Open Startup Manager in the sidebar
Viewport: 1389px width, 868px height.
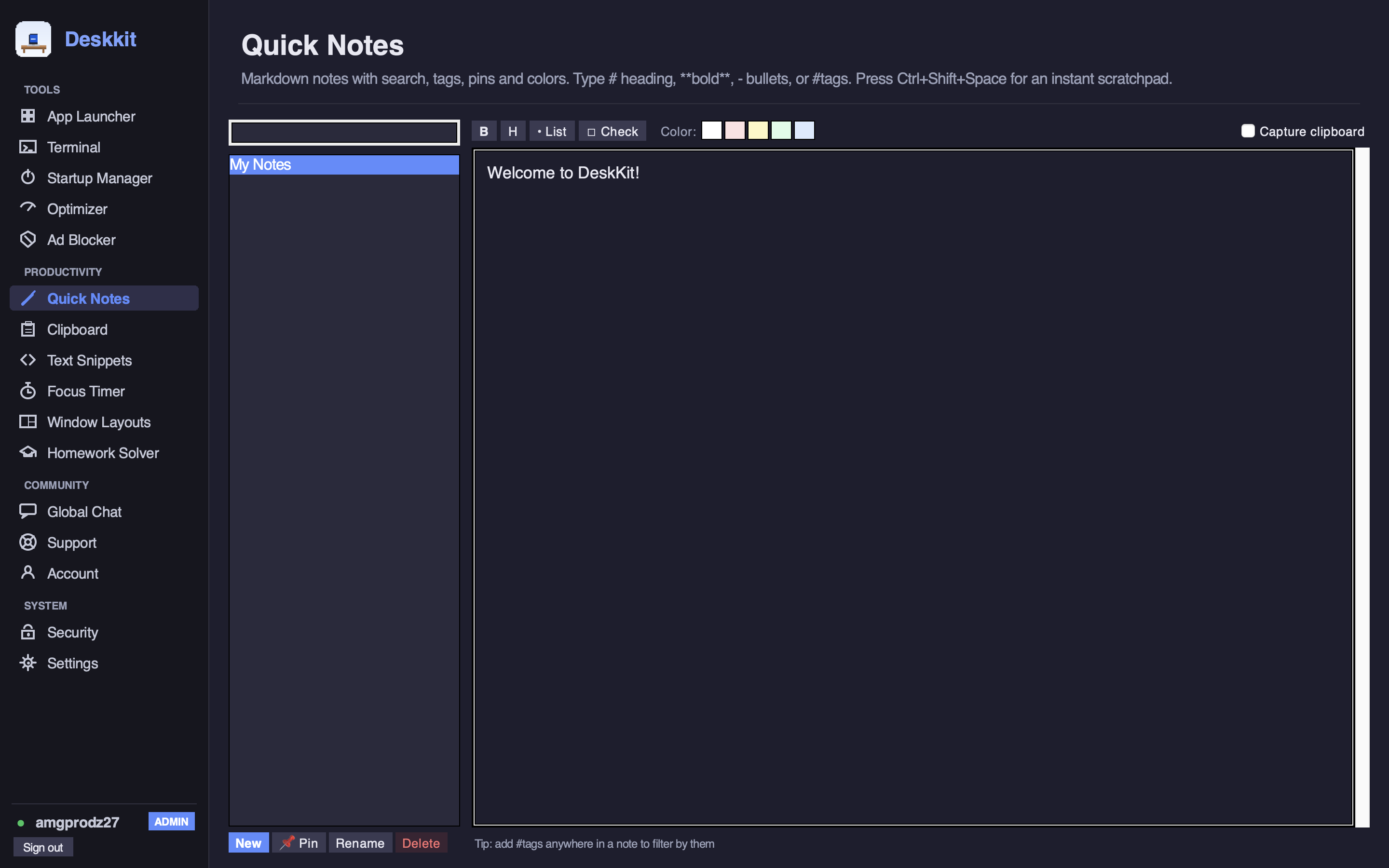pos(104,178)
